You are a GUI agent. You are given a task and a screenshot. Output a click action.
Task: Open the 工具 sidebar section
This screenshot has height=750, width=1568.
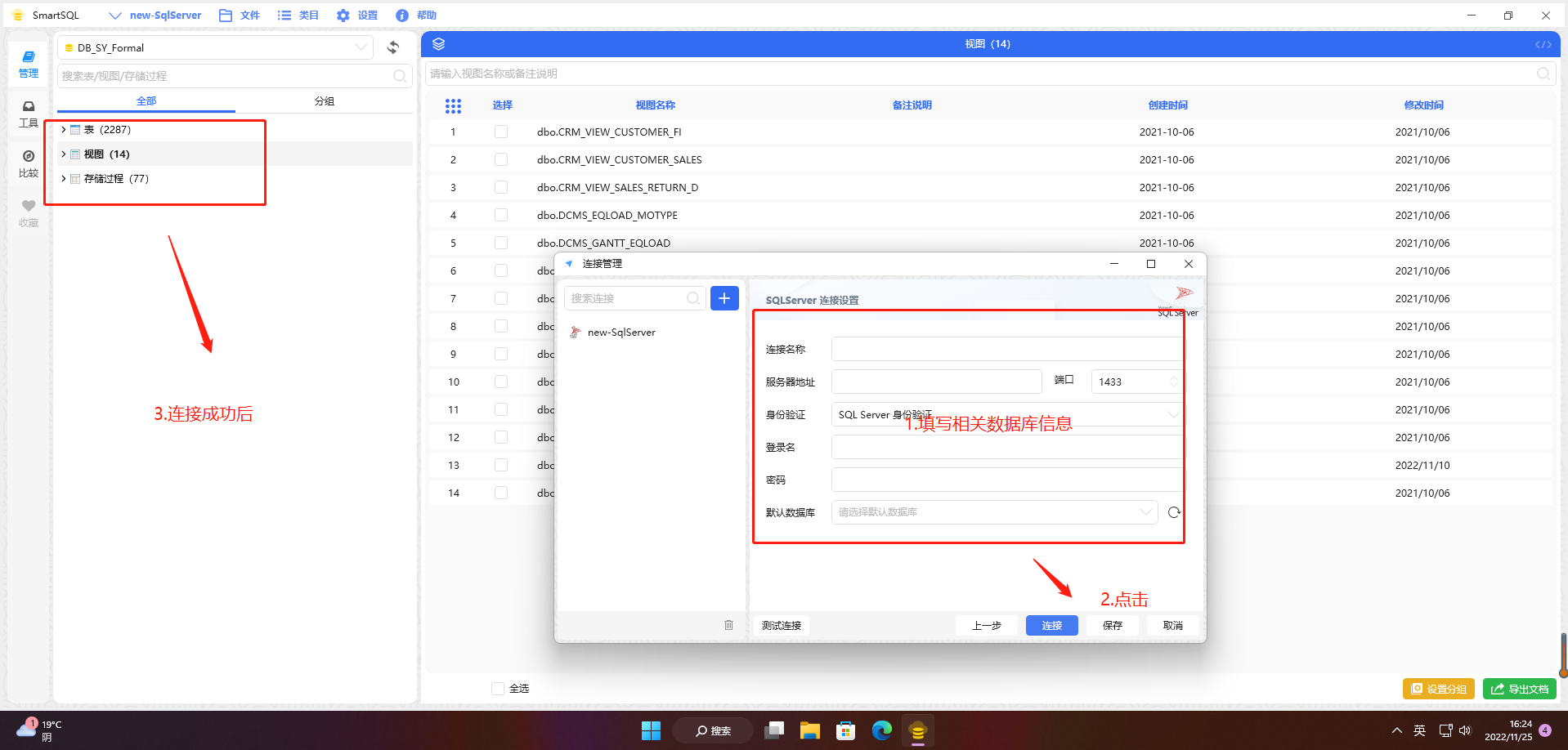29,114
